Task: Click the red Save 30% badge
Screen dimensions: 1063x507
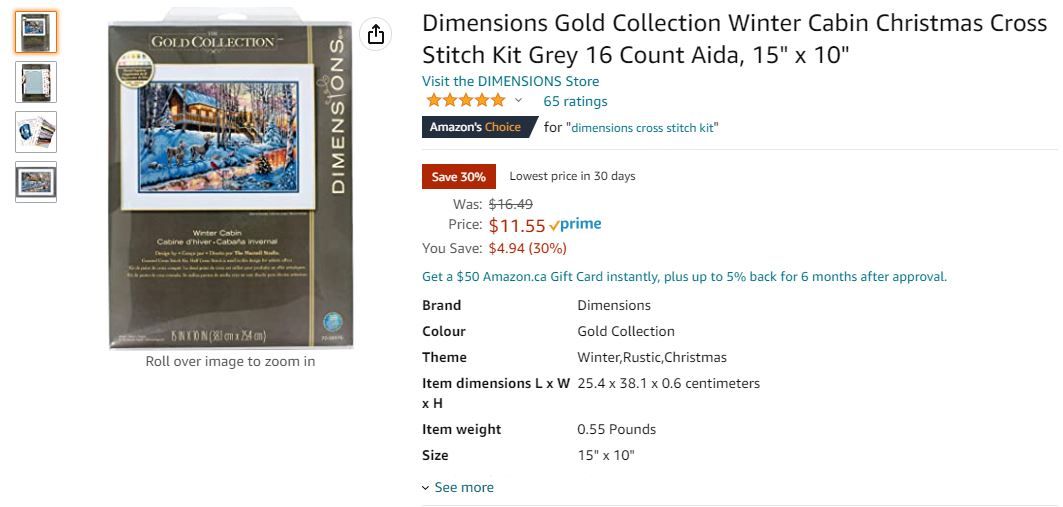Action: pyautogui.click(x=459, y=177)
